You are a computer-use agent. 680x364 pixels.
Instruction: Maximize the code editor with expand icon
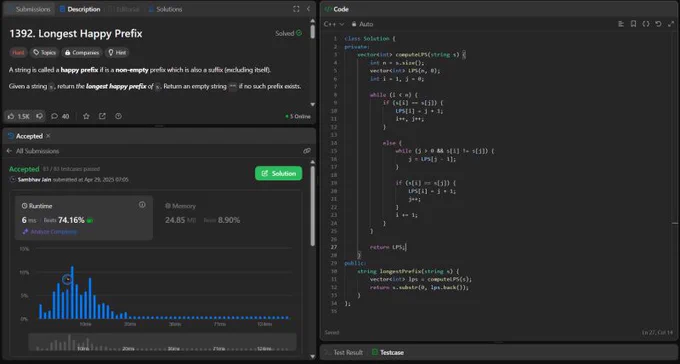click(x=671, y=24)
